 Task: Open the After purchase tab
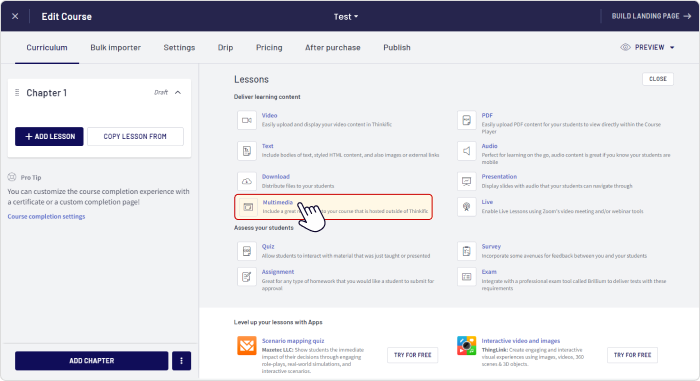333,47
